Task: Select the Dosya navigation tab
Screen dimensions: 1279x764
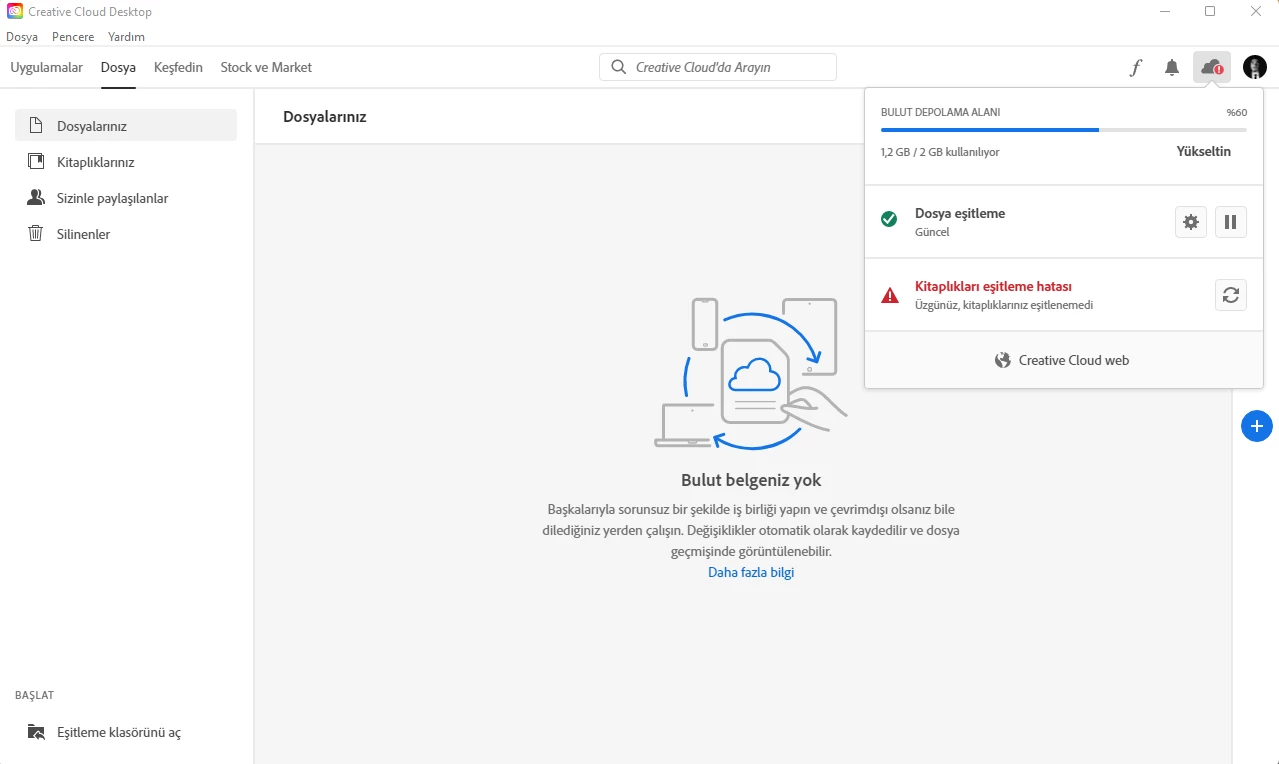Action: 118,68
